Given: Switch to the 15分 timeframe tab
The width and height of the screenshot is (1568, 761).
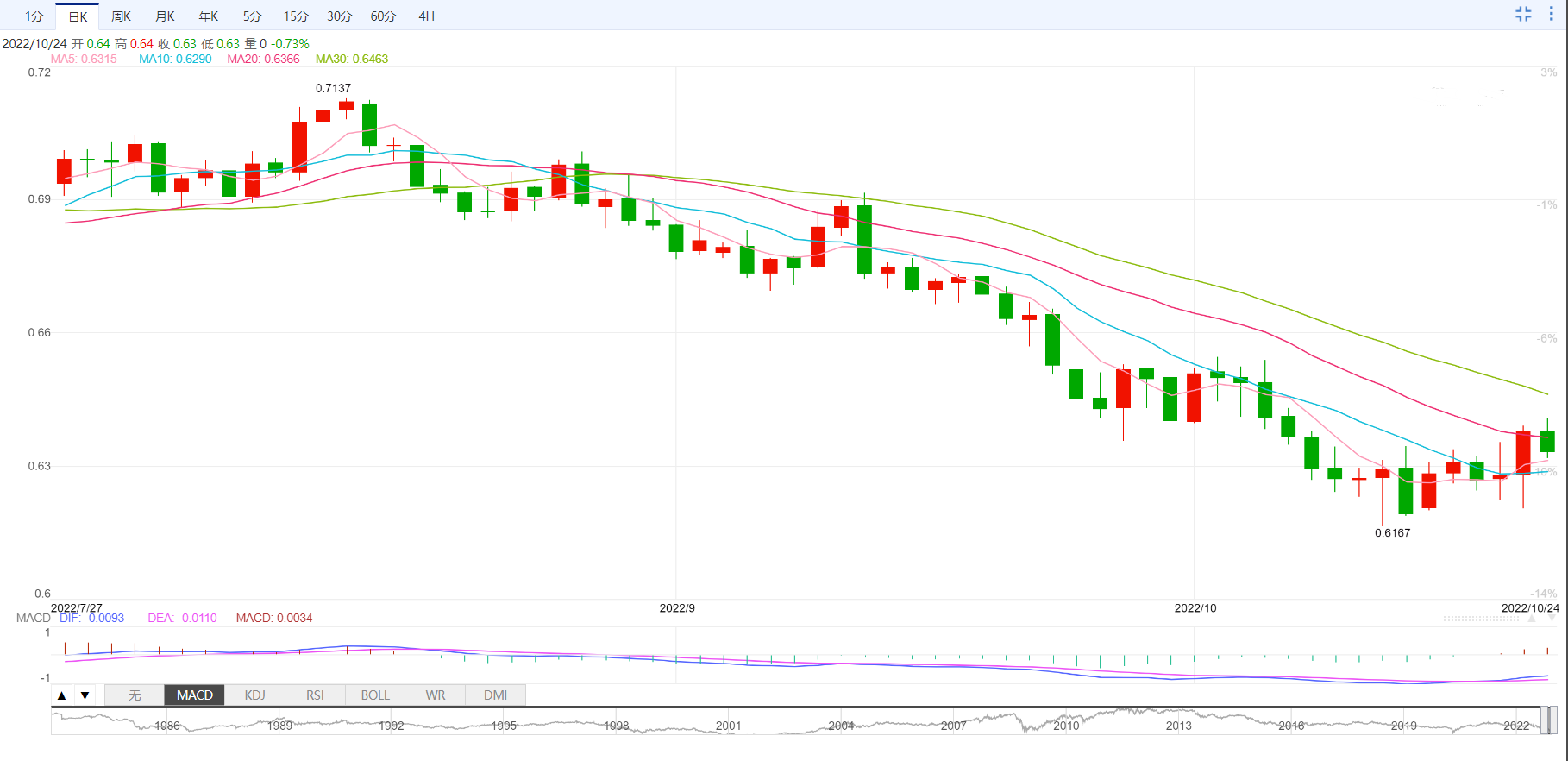Looking at the screenshot, I should tap(296, 16).
